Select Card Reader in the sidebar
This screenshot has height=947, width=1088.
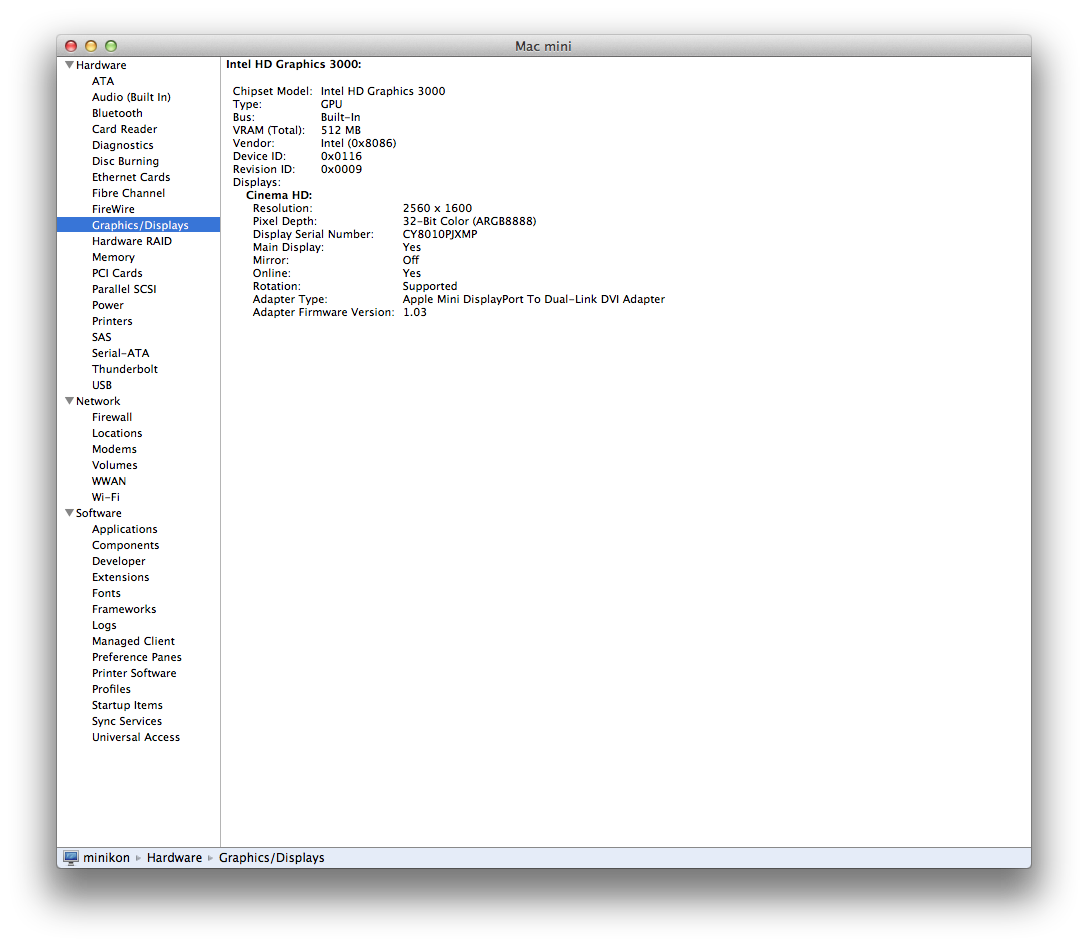[124, 129]
